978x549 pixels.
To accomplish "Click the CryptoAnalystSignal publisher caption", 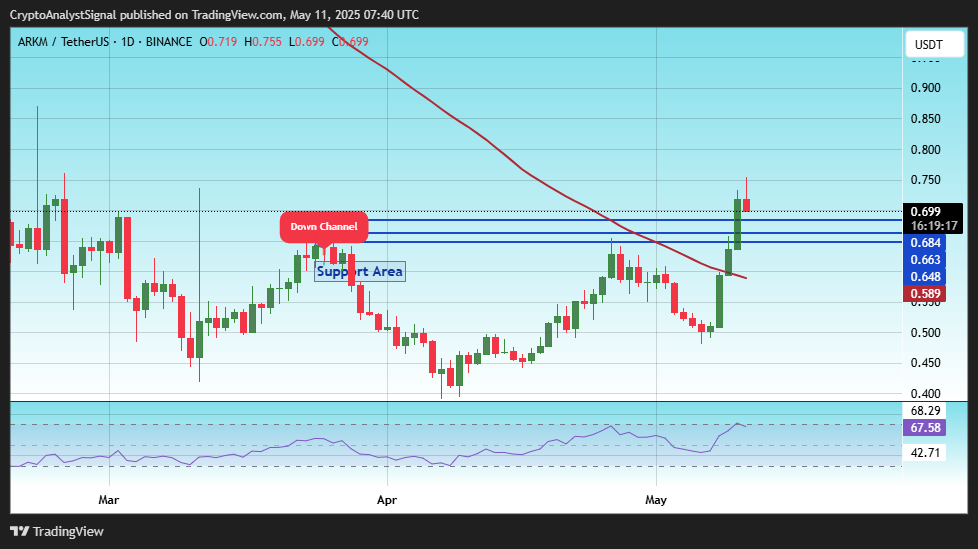I will 215,14.
